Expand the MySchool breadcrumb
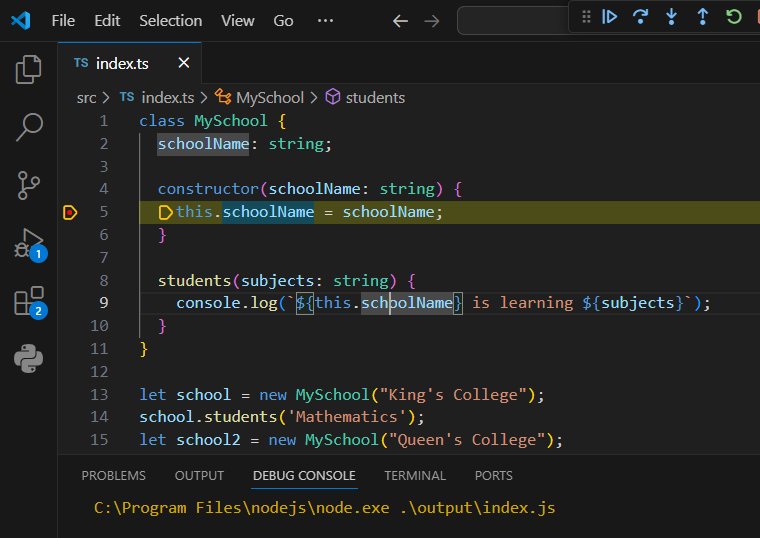The height and width of the screenshot is (538, 760). pyautogui.click(x=269, y=98)
